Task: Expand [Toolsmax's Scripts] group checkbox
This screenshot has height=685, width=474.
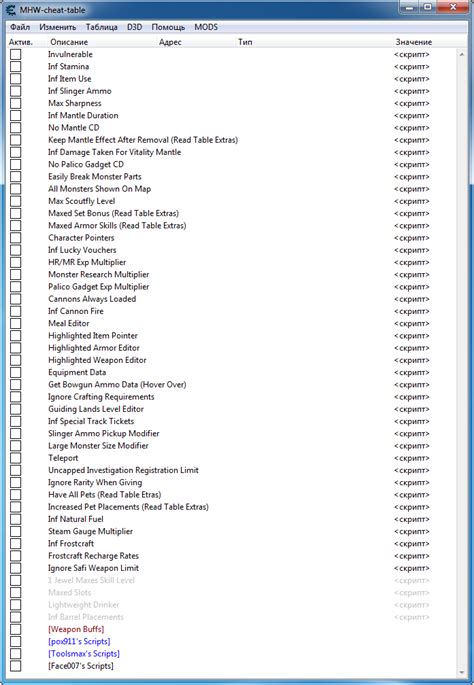Action: 16,654
